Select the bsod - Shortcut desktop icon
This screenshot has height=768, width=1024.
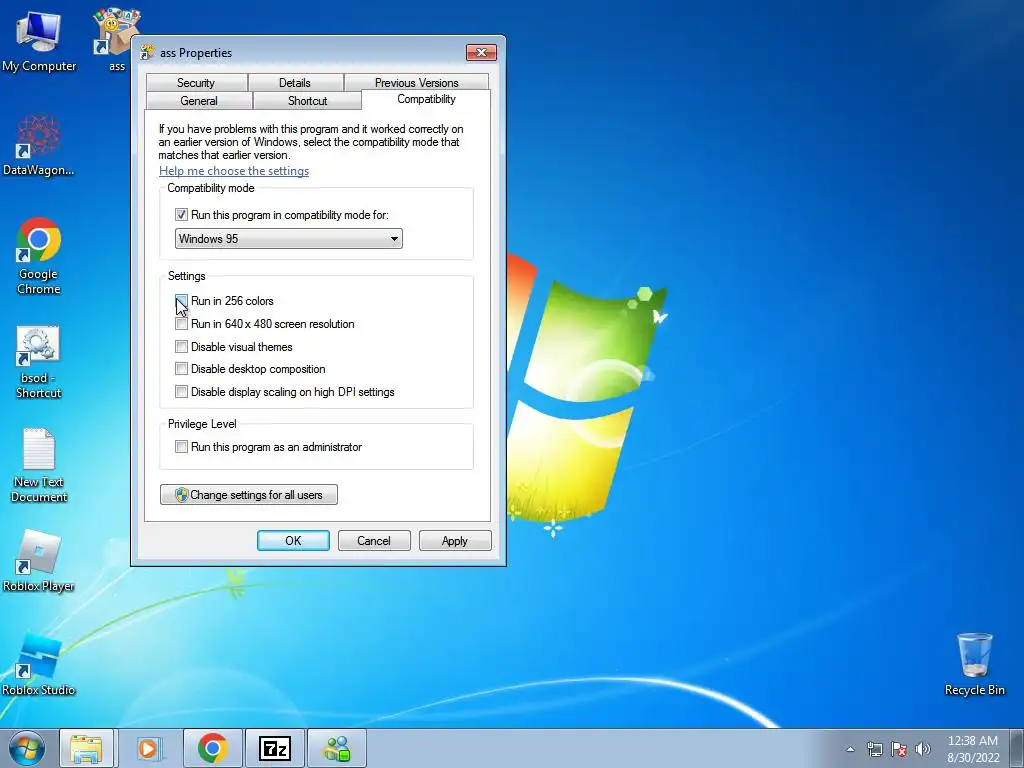[39, 362]
